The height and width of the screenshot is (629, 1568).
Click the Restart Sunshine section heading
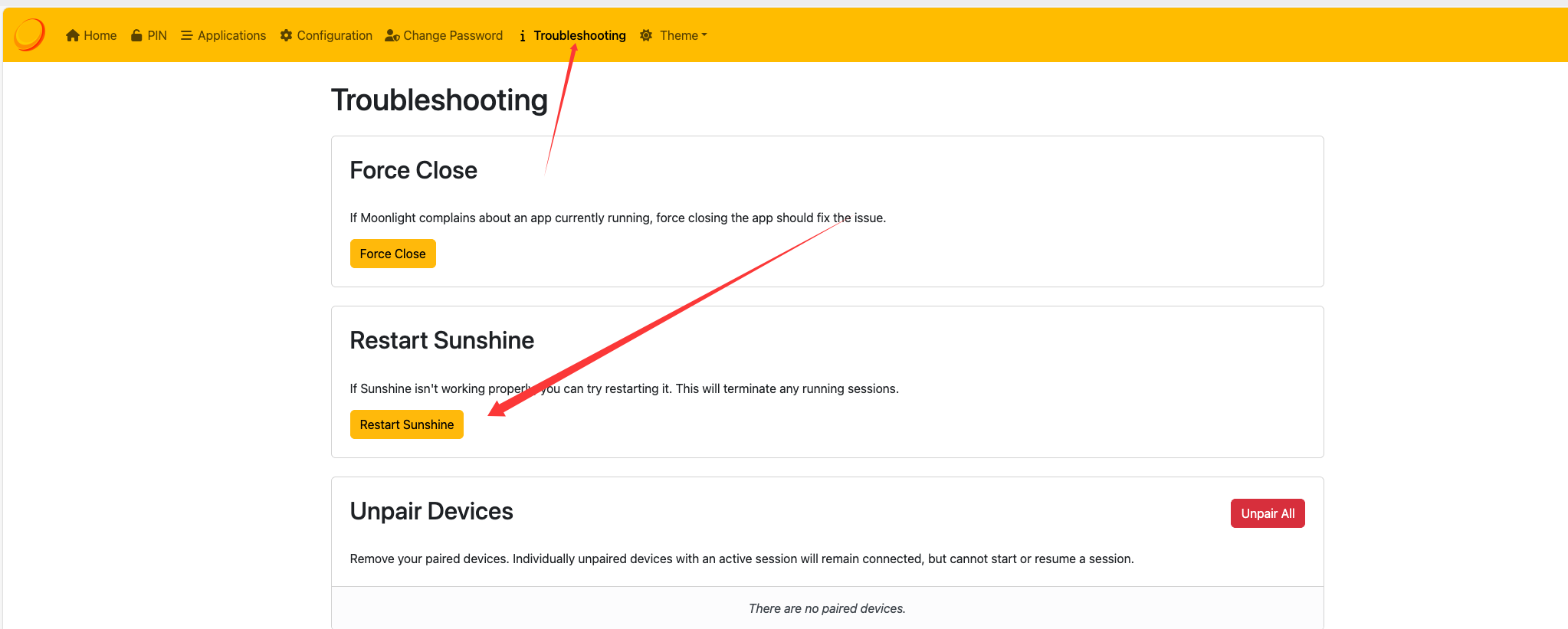point(442,340)
